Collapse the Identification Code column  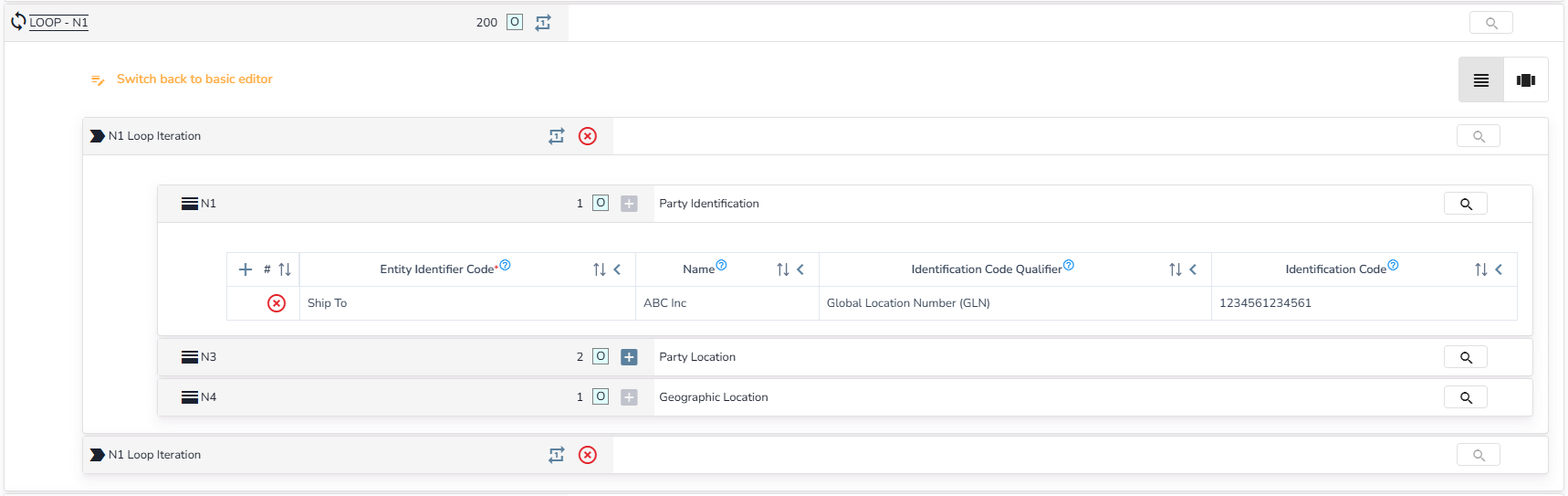pos(1499,269)
